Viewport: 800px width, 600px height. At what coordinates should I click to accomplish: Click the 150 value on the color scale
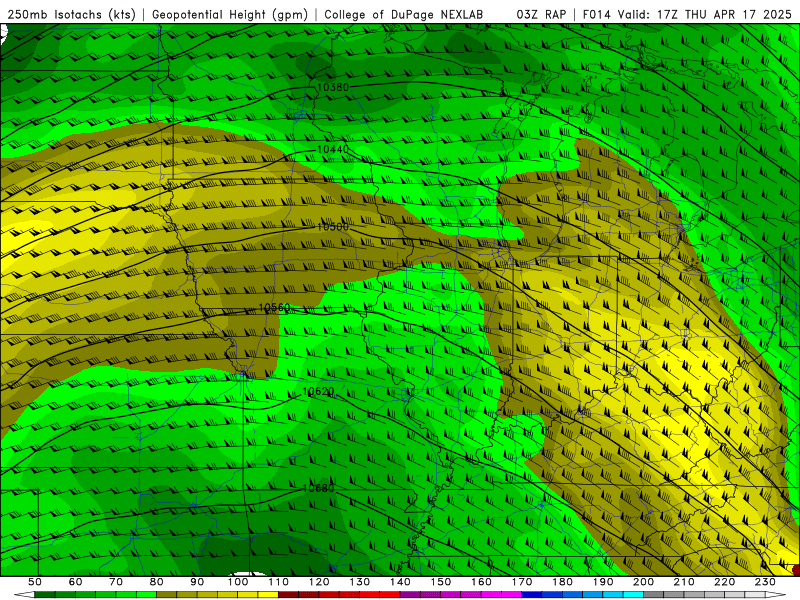click(441, 582)
